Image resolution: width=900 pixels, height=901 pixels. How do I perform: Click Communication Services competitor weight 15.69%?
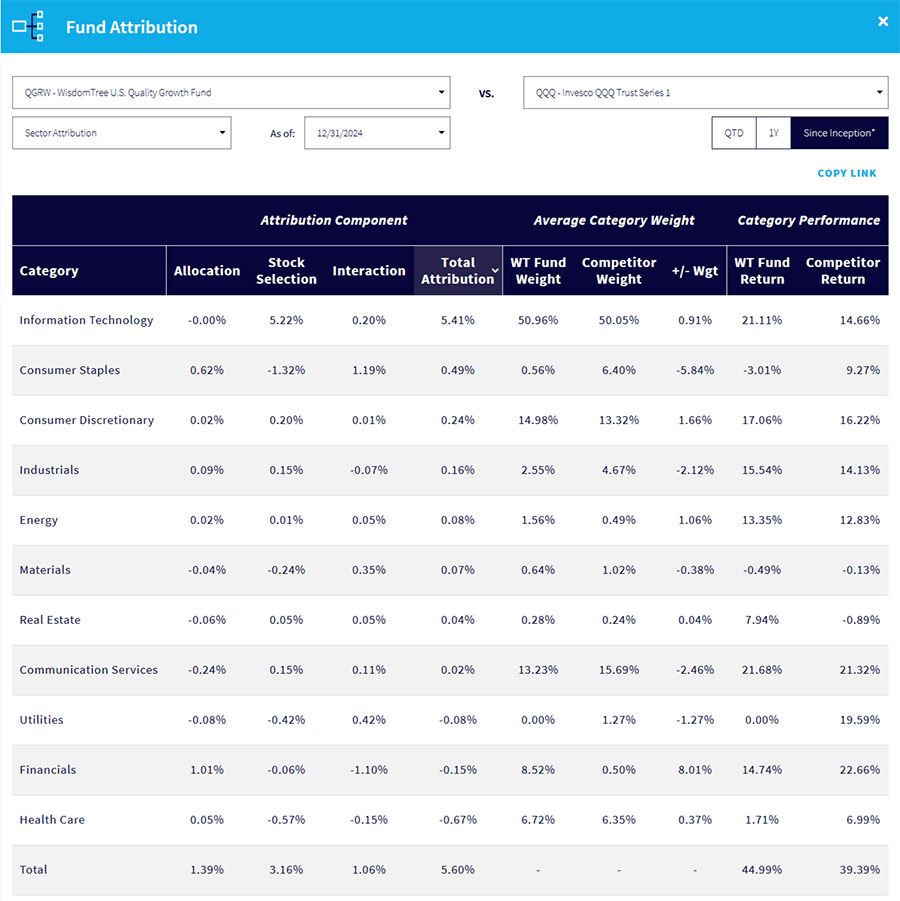(619, 670)
